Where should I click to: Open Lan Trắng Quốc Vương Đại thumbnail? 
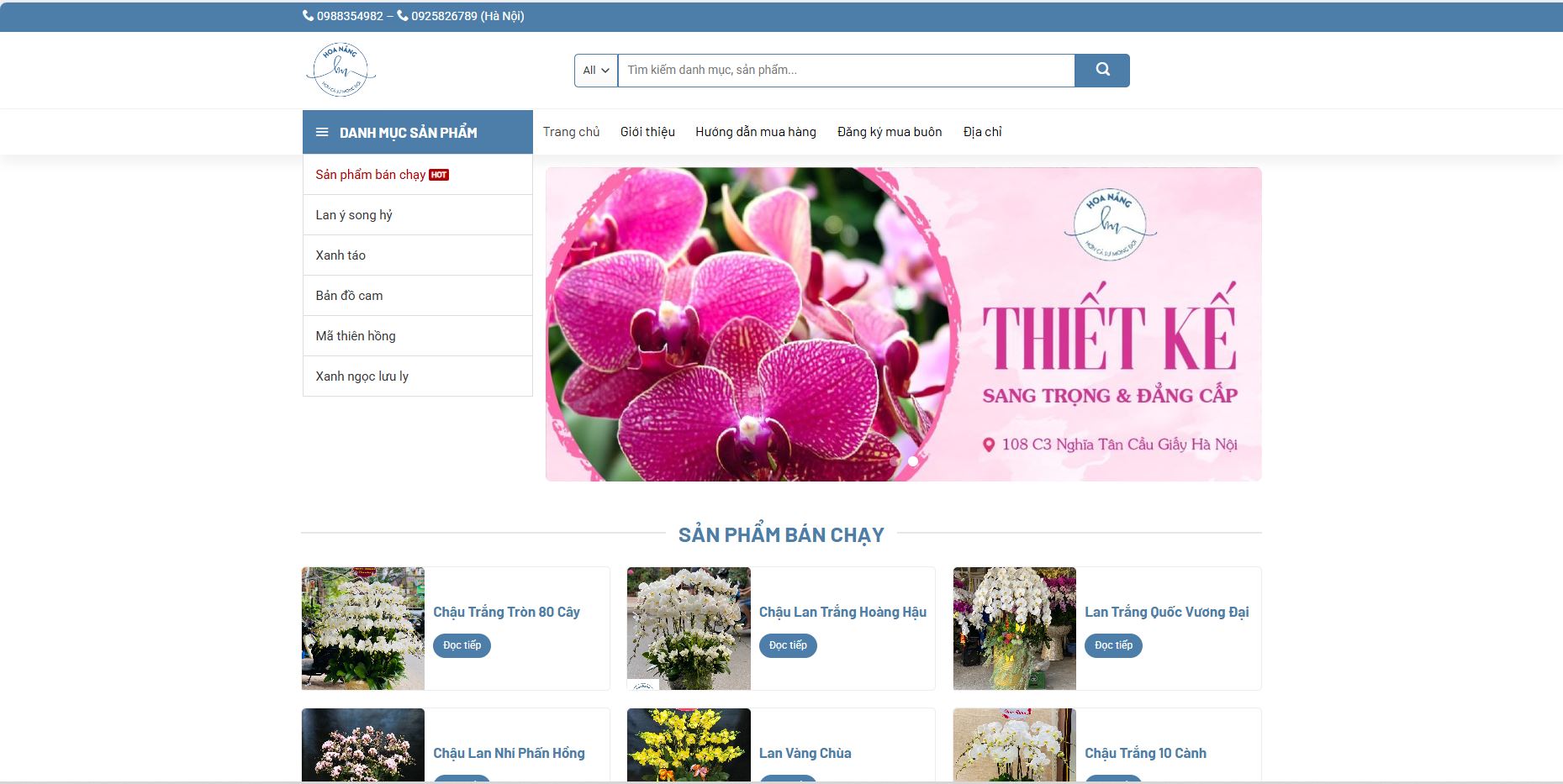(x=1015, y=629)
